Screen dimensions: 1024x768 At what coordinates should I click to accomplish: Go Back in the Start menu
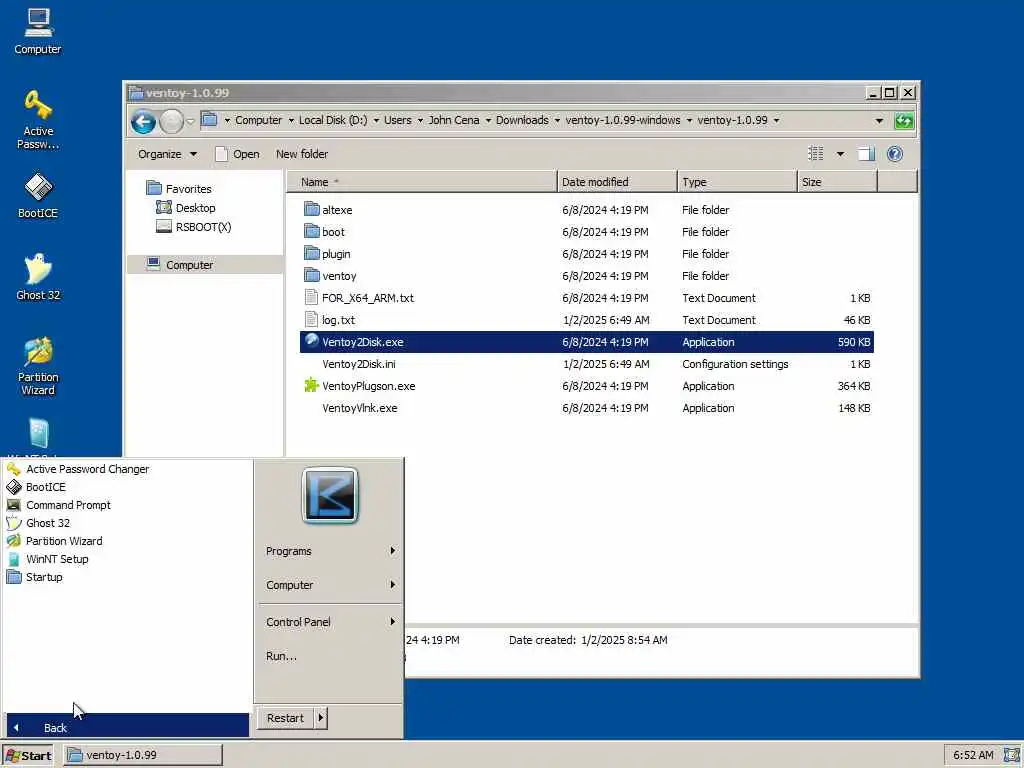pyautogui.click(x=127, y=727)
